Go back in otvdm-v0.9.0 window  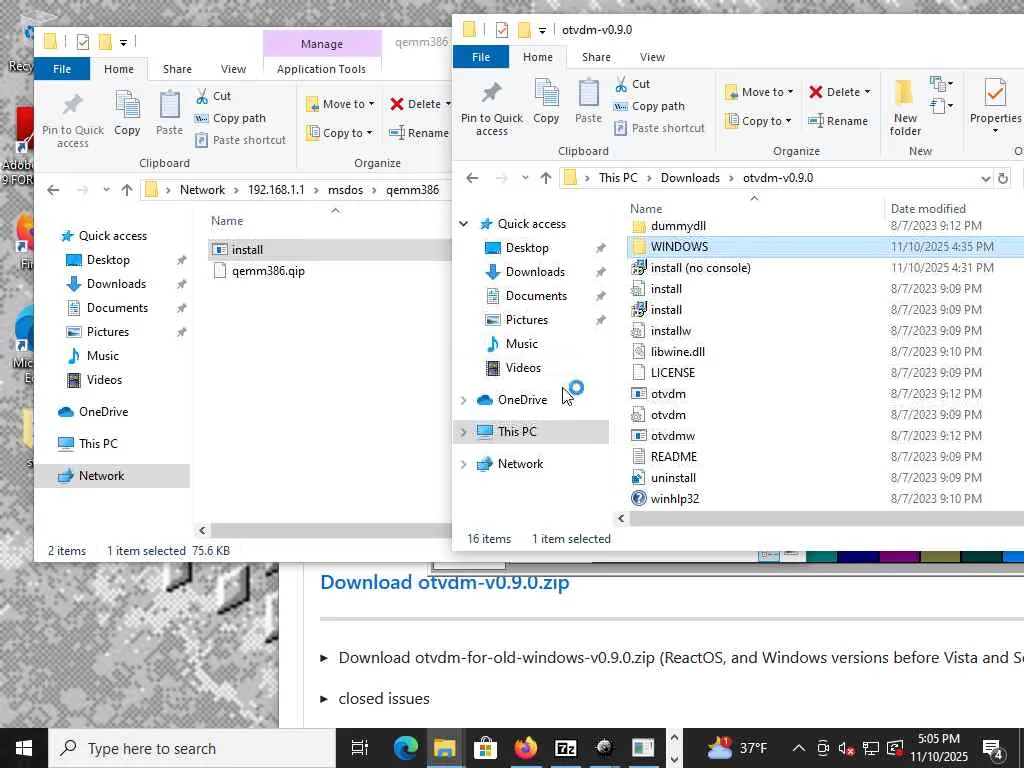[472, 178]
